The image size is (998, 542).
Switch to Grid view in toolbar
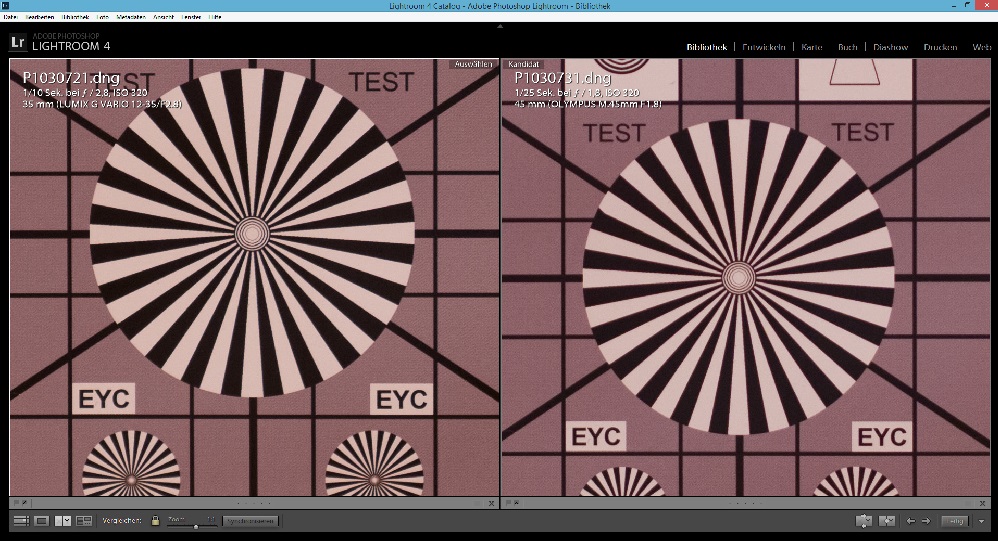(21, 521)
